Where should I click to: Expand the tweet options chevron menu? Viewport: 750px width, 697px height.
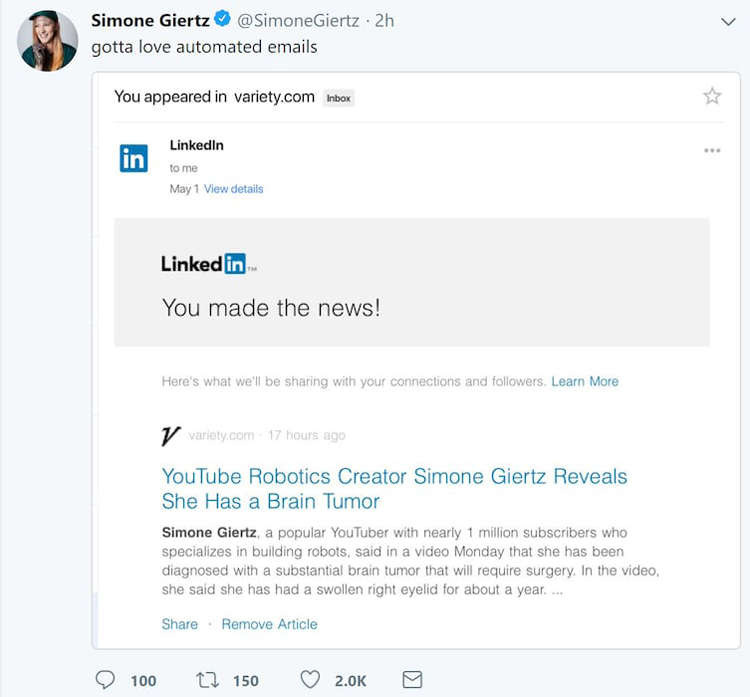tap(727, 22)
